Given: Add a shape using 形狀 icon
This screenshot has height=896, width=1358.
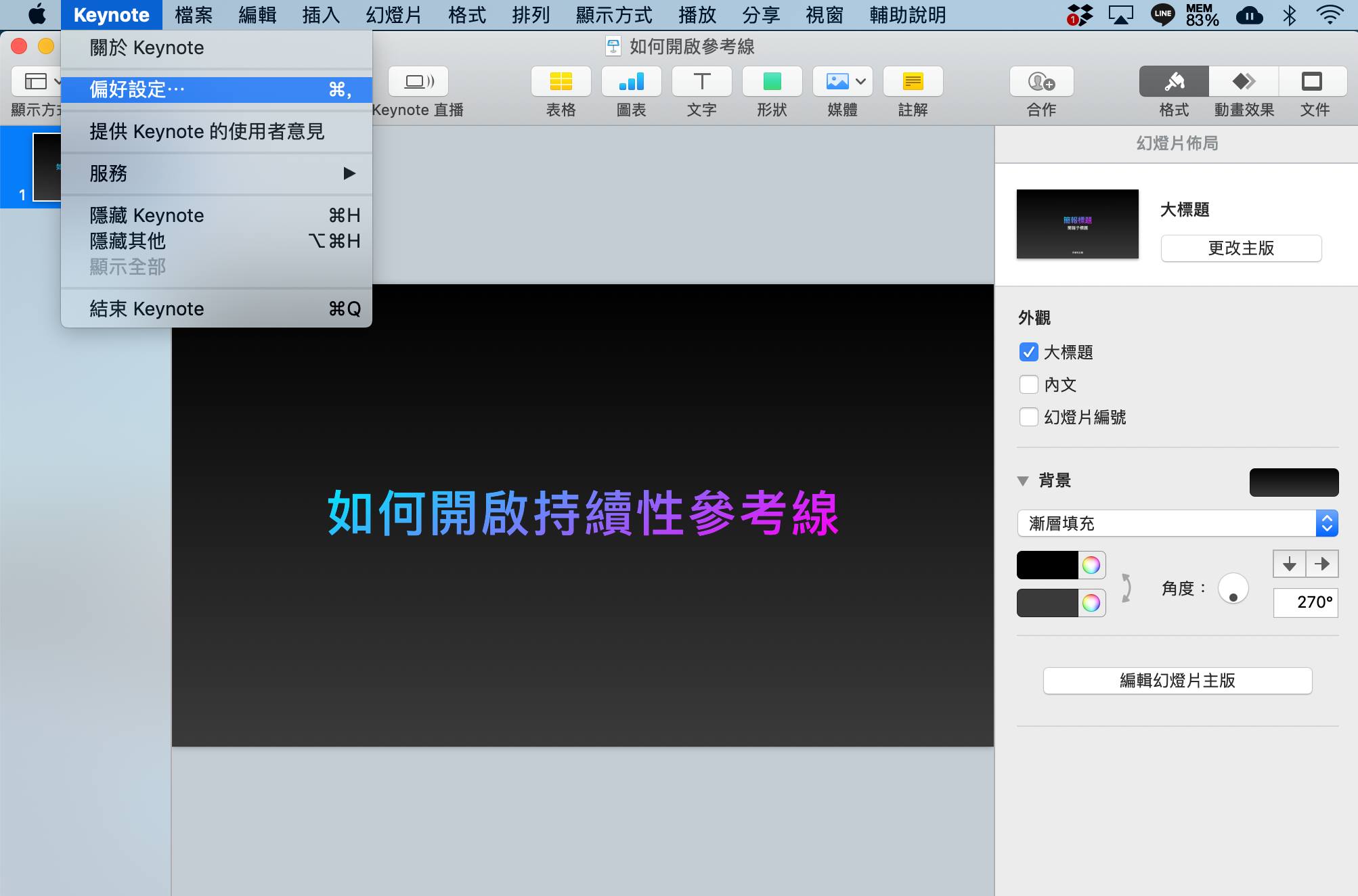Looking at the screenshot, I should [772, 82].
